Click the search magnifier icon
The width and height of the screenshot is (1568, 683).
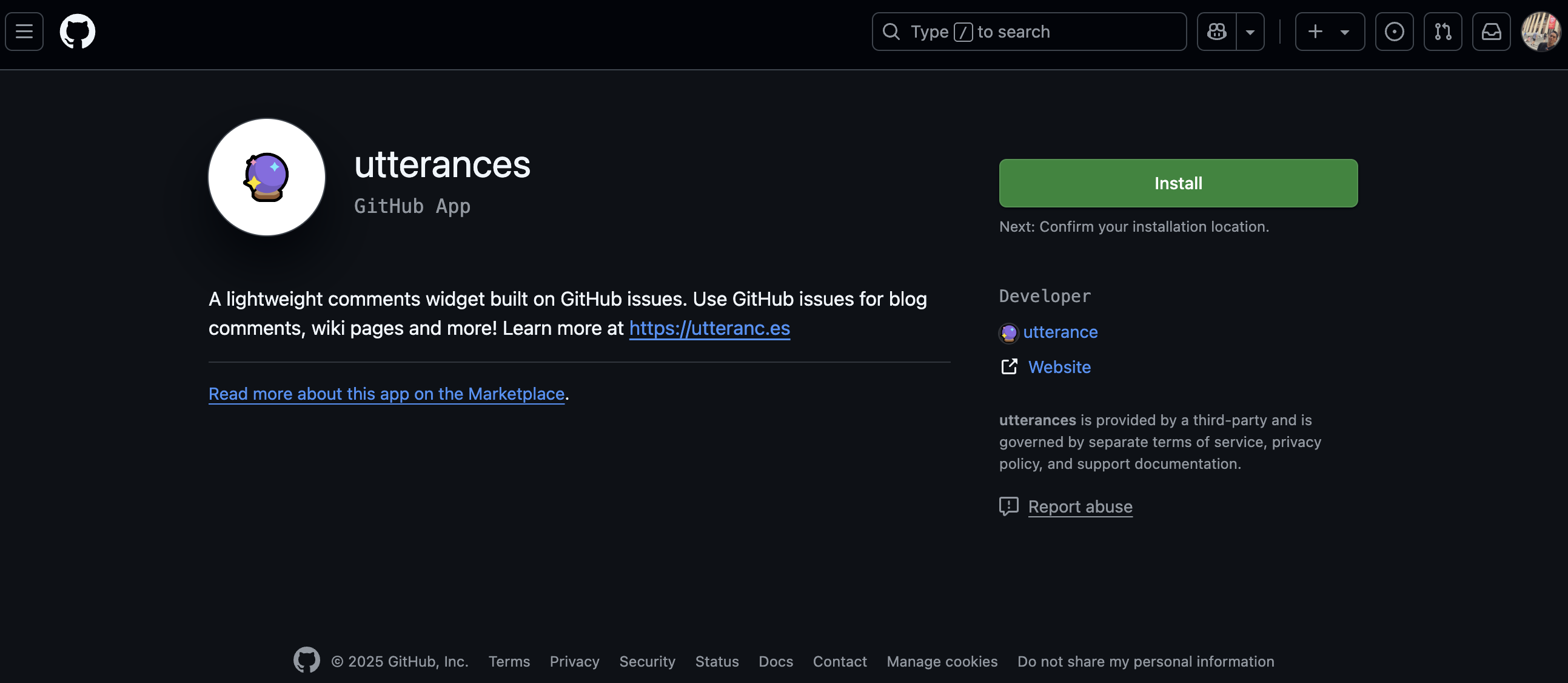891,32
